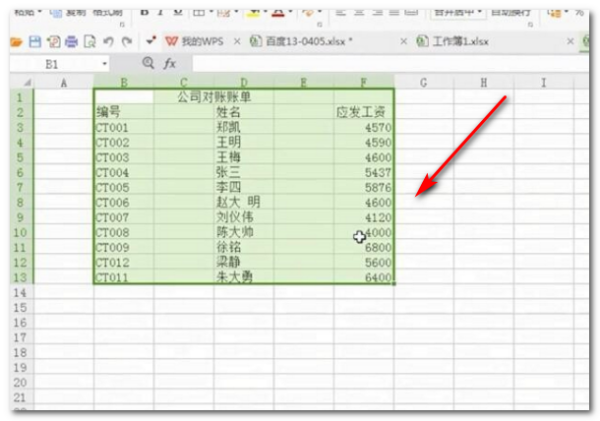The image size is (600, 421).
Task: Click the select-all corner triangle
Action: (x=27, y=82)
